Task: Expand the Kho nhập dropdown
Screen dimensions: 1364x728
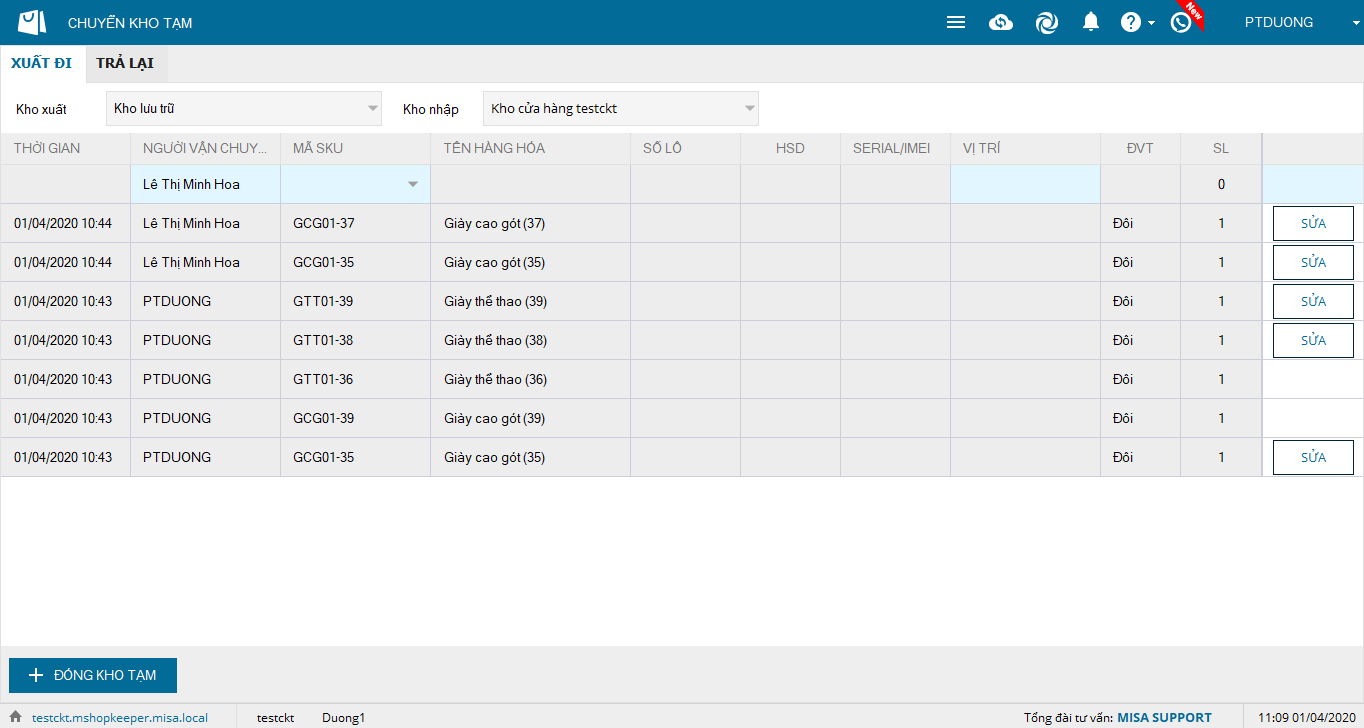Action: 749,108
